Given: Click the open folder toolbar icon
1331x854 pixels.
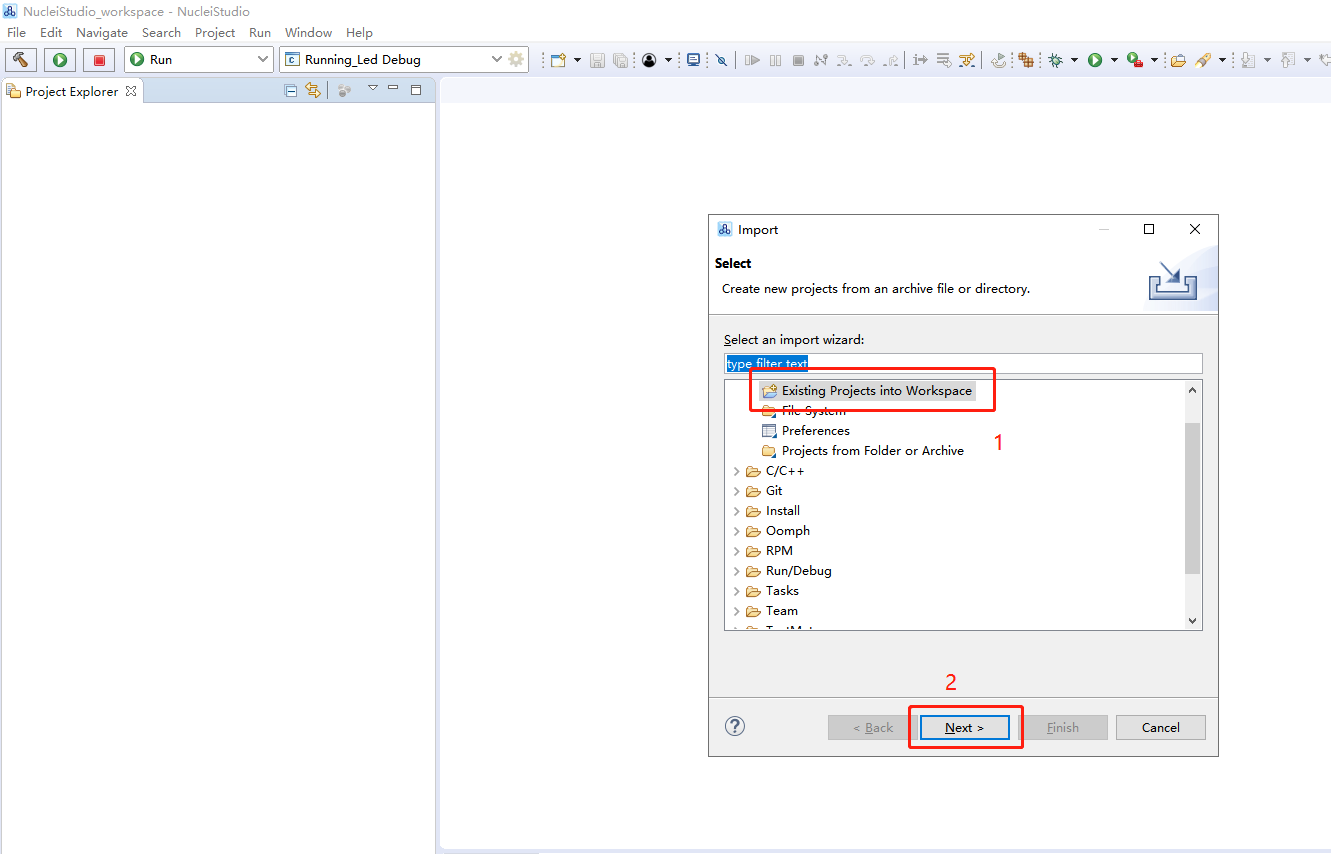Looking at the screenshot, I should click(1178, 60).
